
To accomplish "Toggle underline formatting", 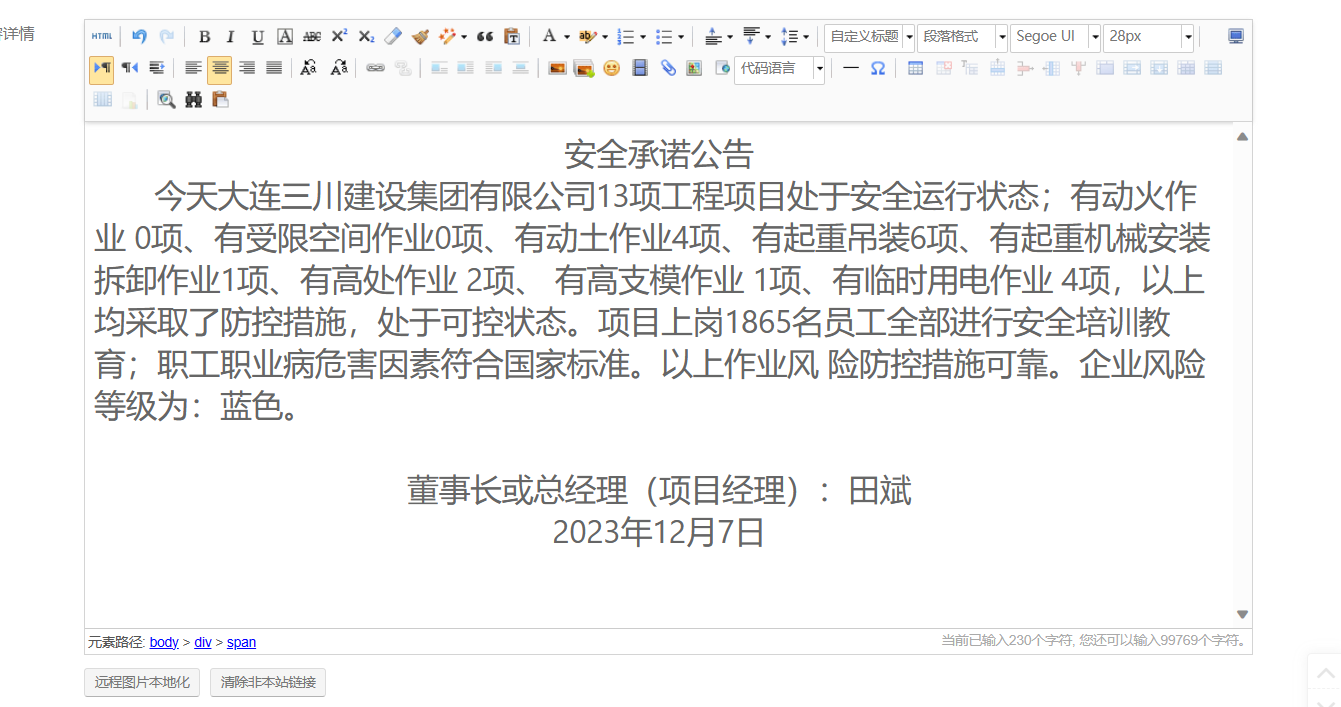I will pos(258,37).
